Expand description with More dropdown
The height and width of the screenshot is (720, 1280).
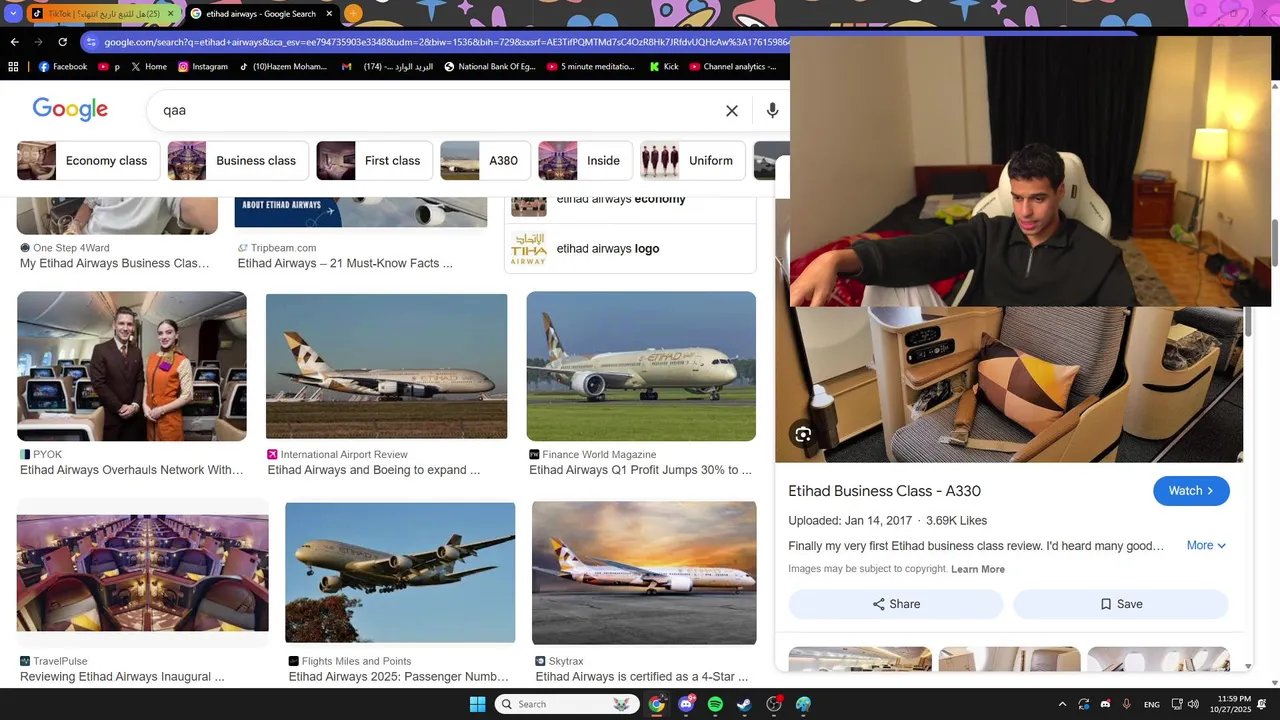1206,546
